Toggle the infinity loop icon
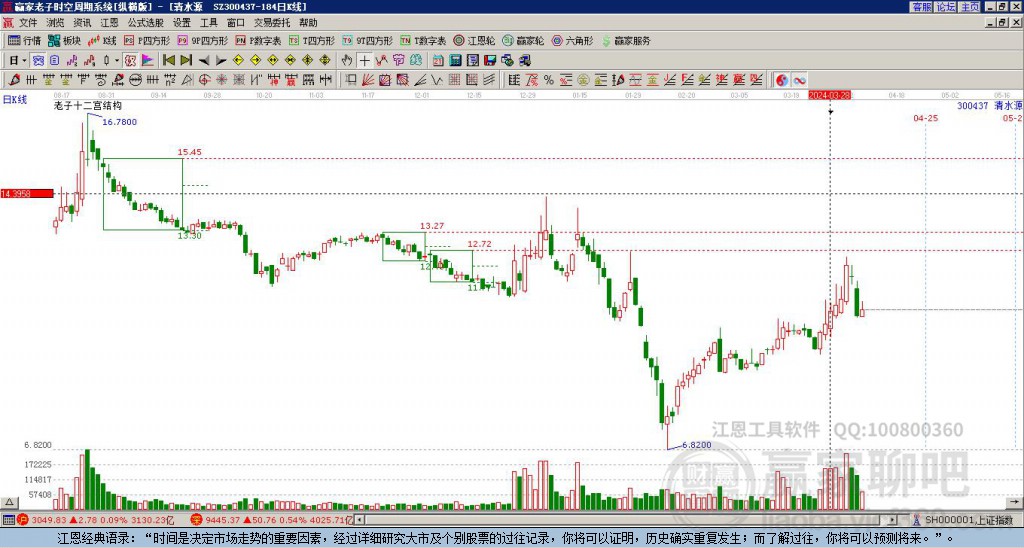The width and height of the screenshot is (1024, 548). point(799,80)
